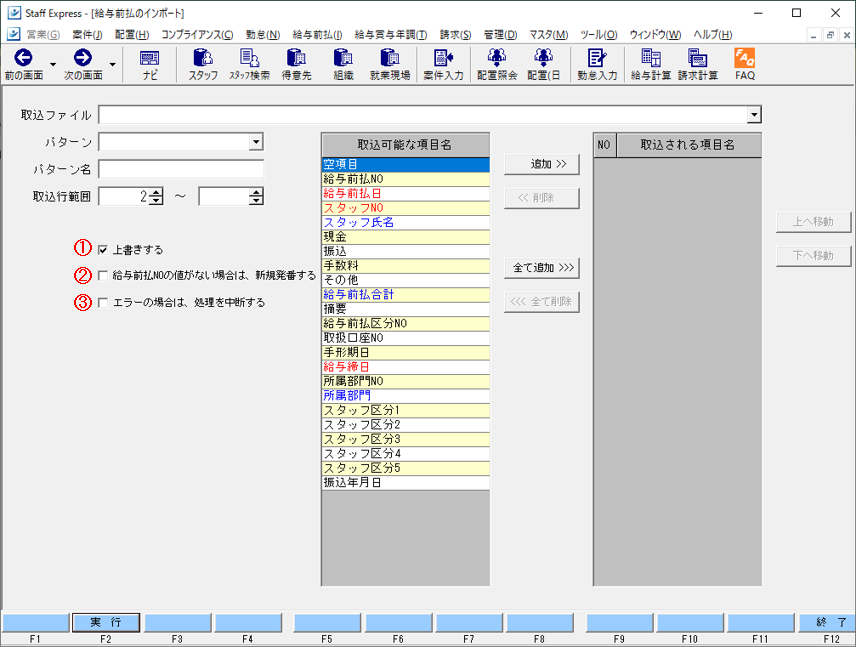Decrease 取込行範囲 end value spinner down
The height and width of the screenshot is (647, 856).
point(256,200)
